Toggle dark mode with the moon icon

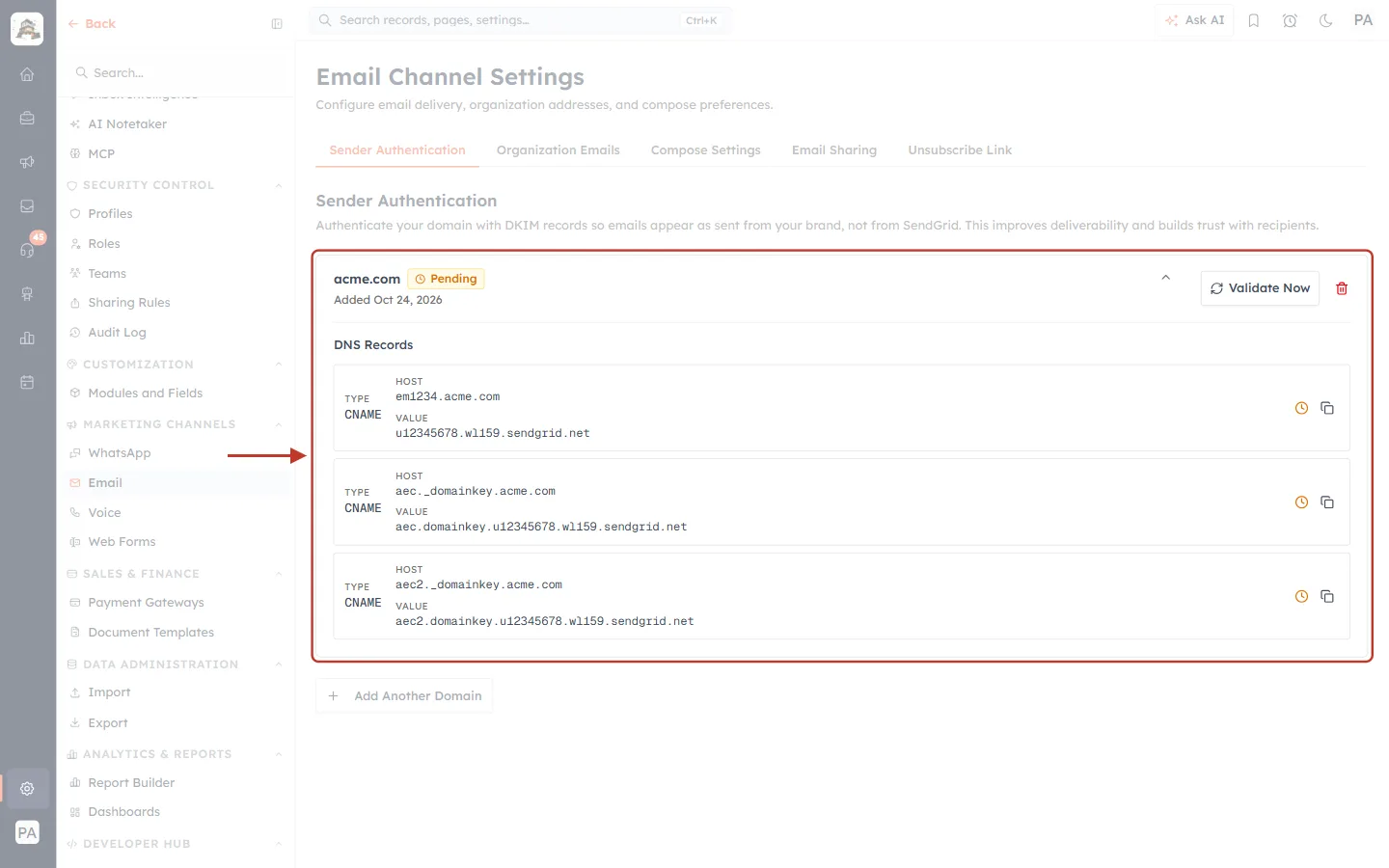click(x=1326, y=20)
